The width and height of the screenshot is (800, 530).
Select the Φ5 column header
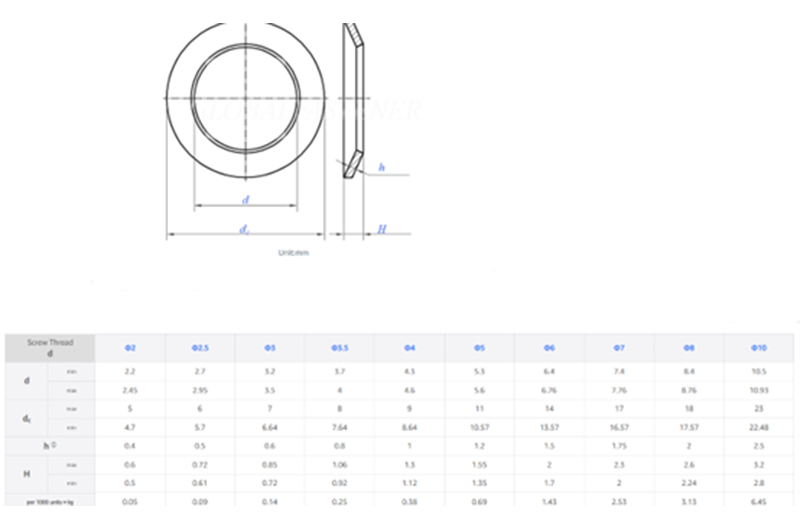(479, 348)
